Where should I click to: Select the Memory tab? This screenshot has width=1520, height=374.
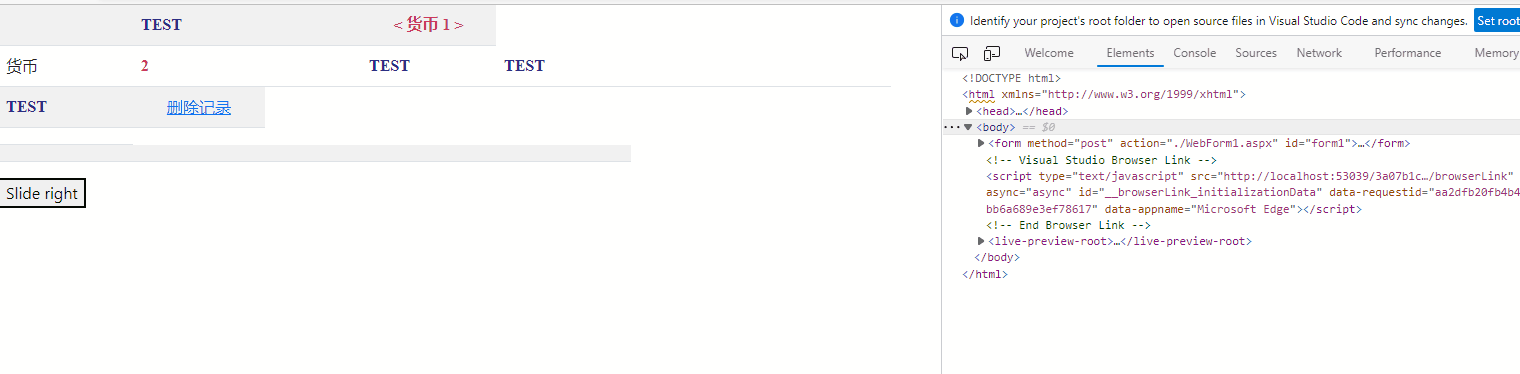1496,53
